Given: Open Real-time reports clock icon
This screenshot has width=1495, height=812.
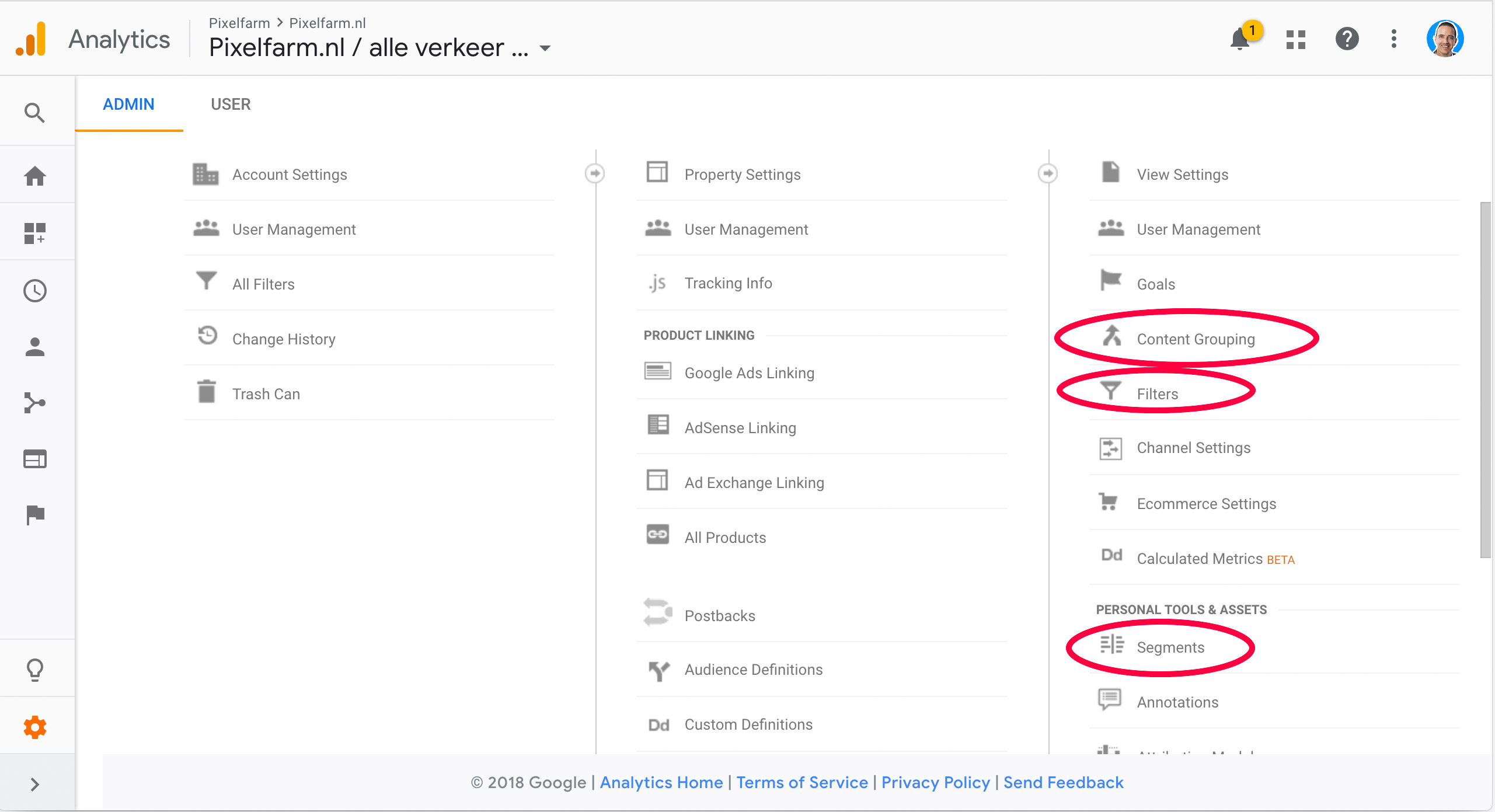Looking at the screenshot, I should coord(34,290).
